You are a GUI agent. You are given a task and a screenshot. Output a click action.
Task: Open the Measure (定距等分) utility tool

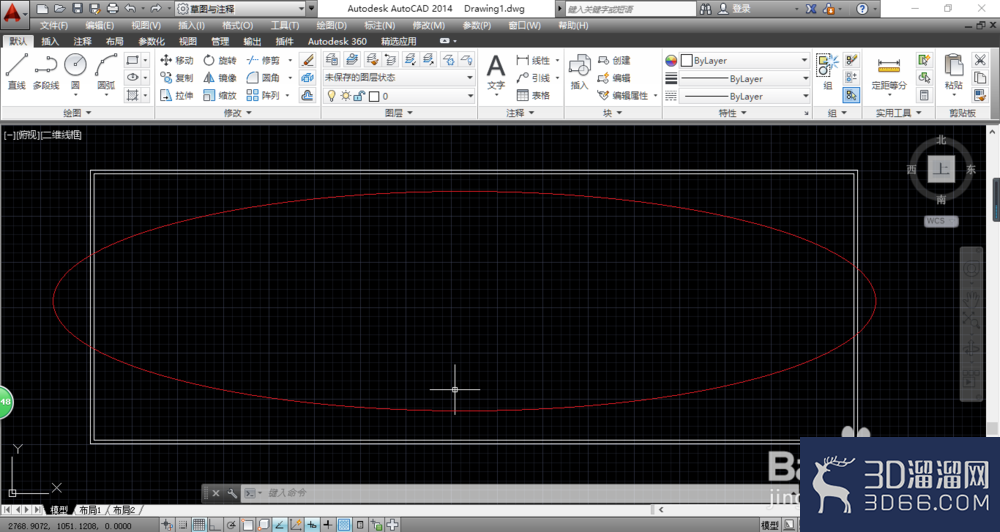tap(889, 73)
